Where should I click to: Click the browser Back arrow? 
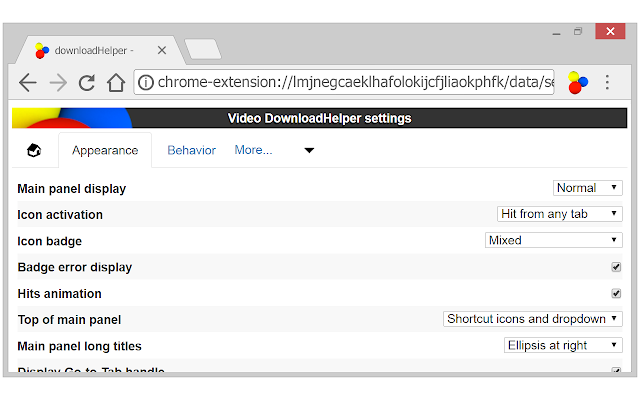click(x=28, y=82)
